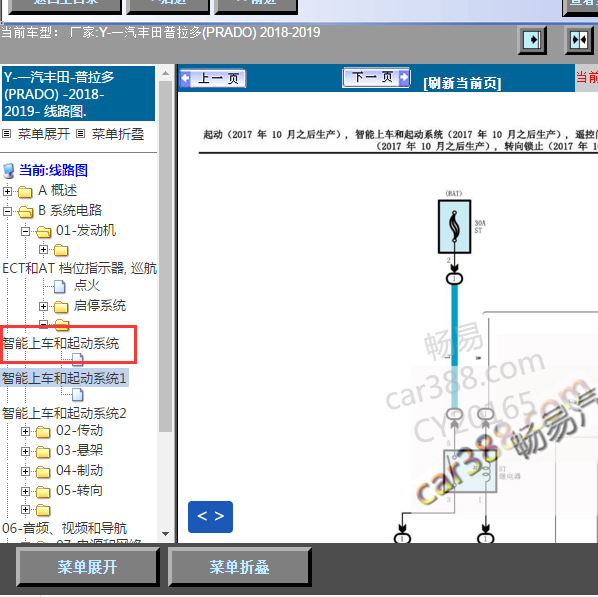Click the ST relay symbol in diagram

pos(471,471)
